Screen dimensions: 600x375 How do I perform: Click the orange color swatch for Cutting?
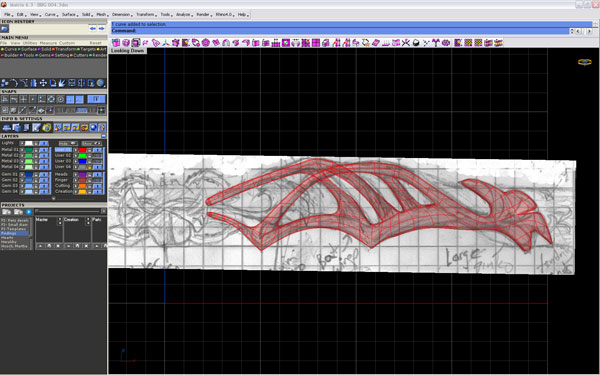(x=82, y=186)
